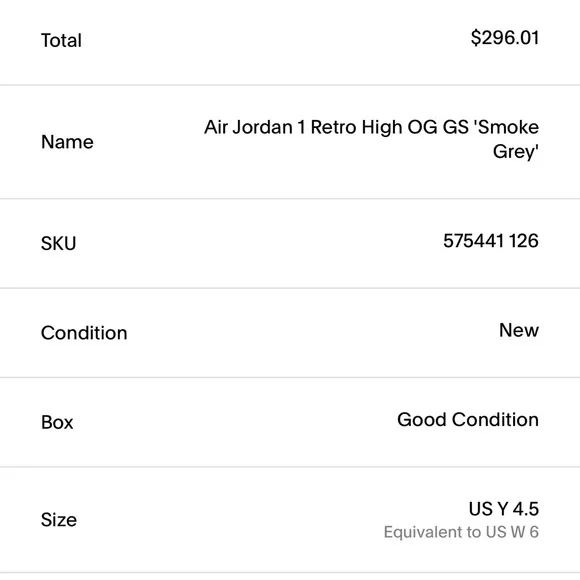Screen dimensions: 580x580
Task: Click the $296.01 total amount
Action: coord(505,38)
